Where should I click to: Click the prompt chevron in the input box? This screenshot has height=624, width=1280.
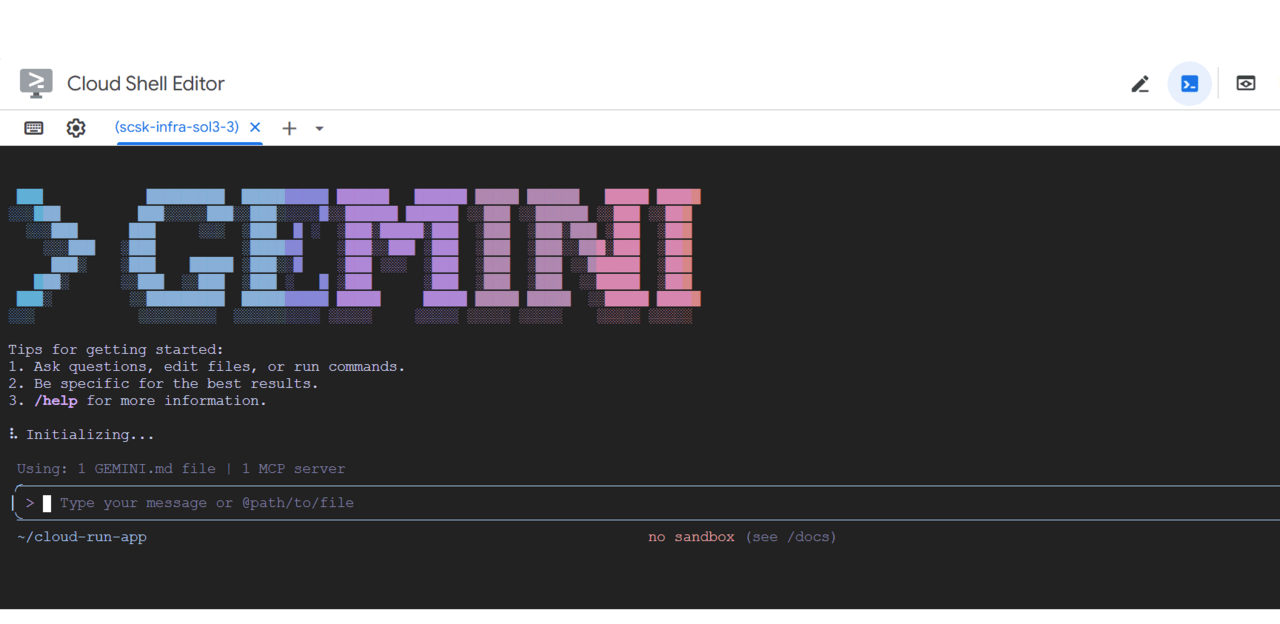[30, 503]
